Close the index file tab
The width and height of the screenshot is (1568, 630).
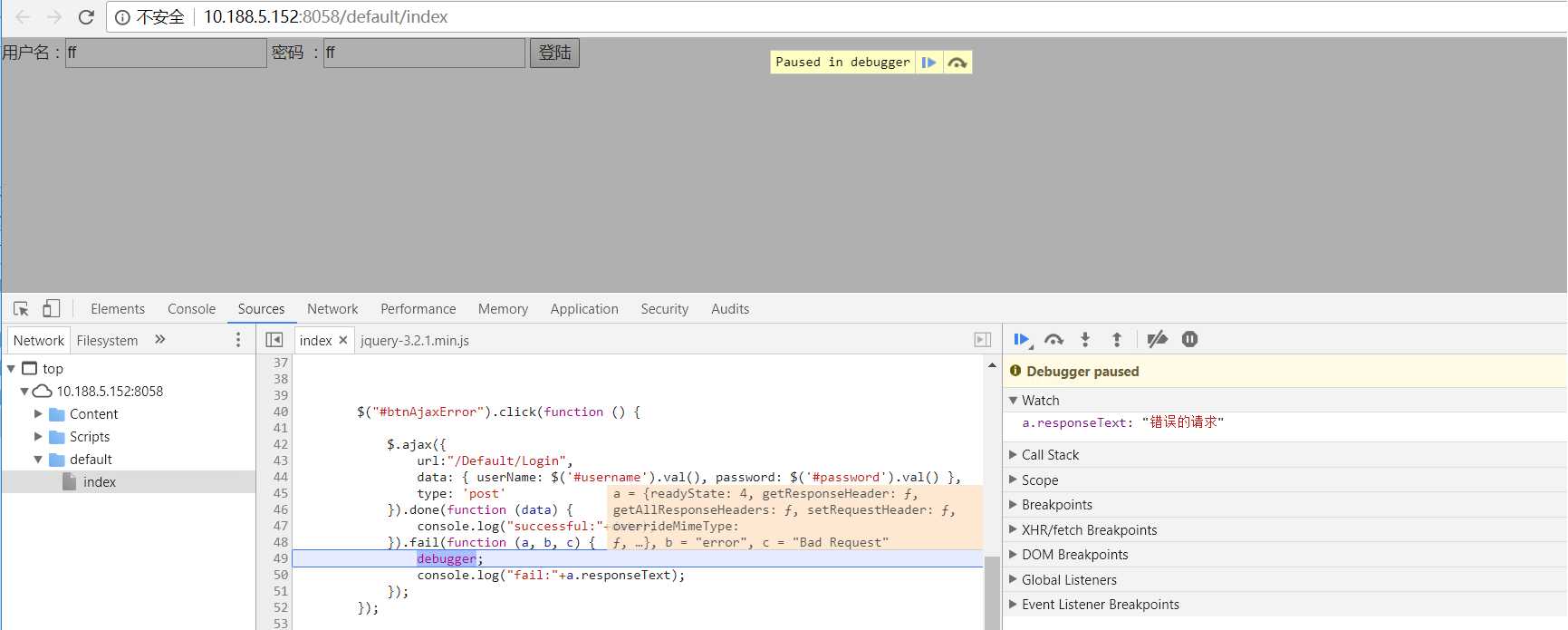(x=343, y=341)
